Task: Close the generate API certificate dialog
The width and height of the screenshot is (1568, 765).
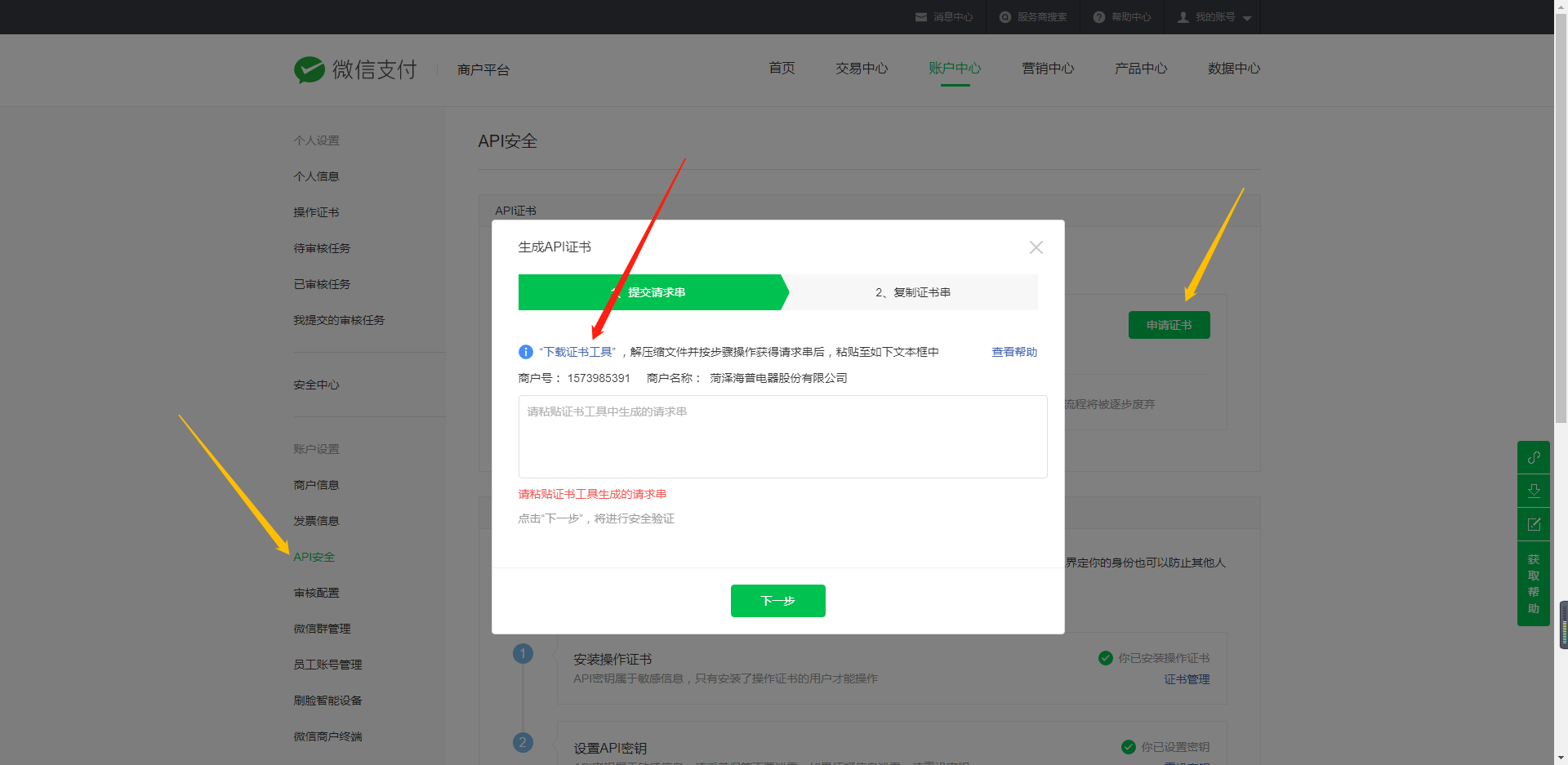Action: point(1036,247)
